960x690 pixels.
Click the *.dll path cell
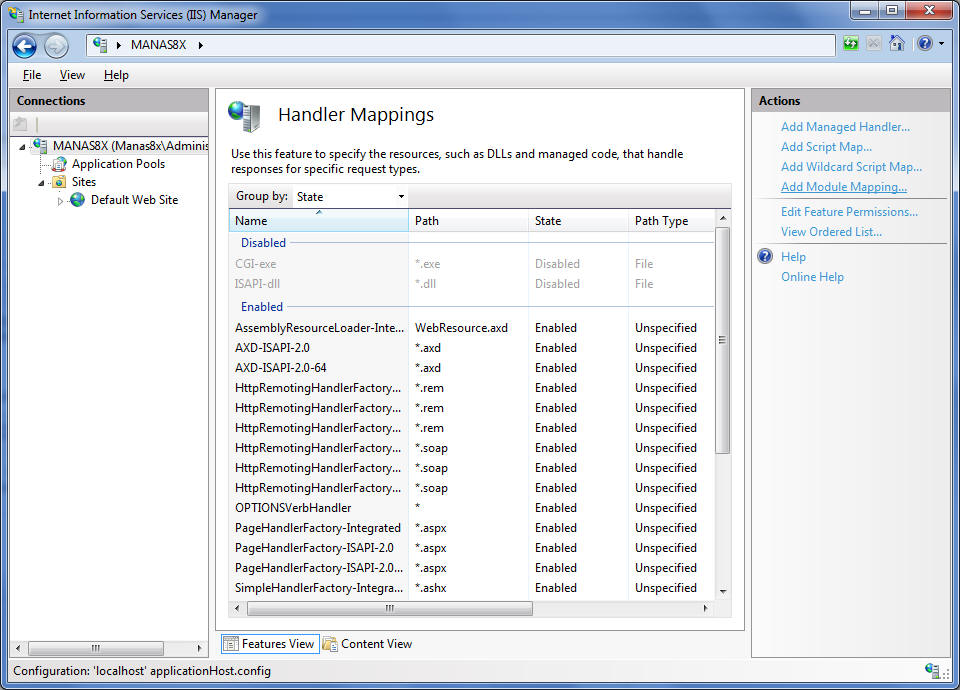(425, 284)
